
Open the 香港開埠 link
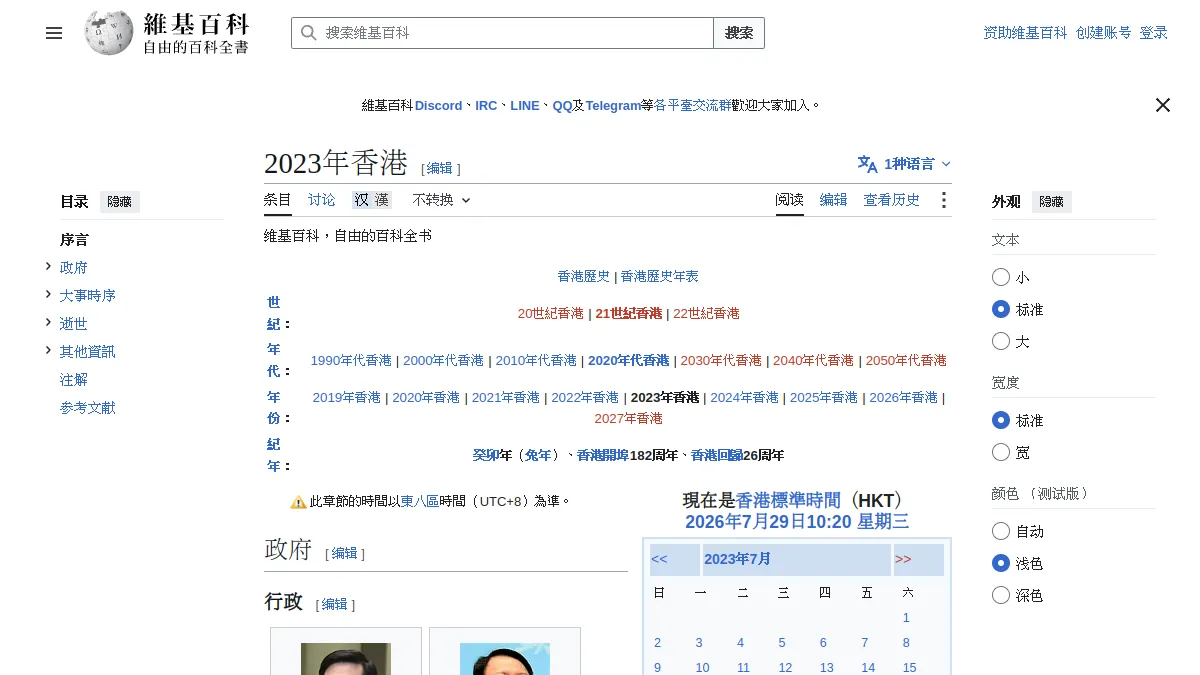(x=603, y=455)
